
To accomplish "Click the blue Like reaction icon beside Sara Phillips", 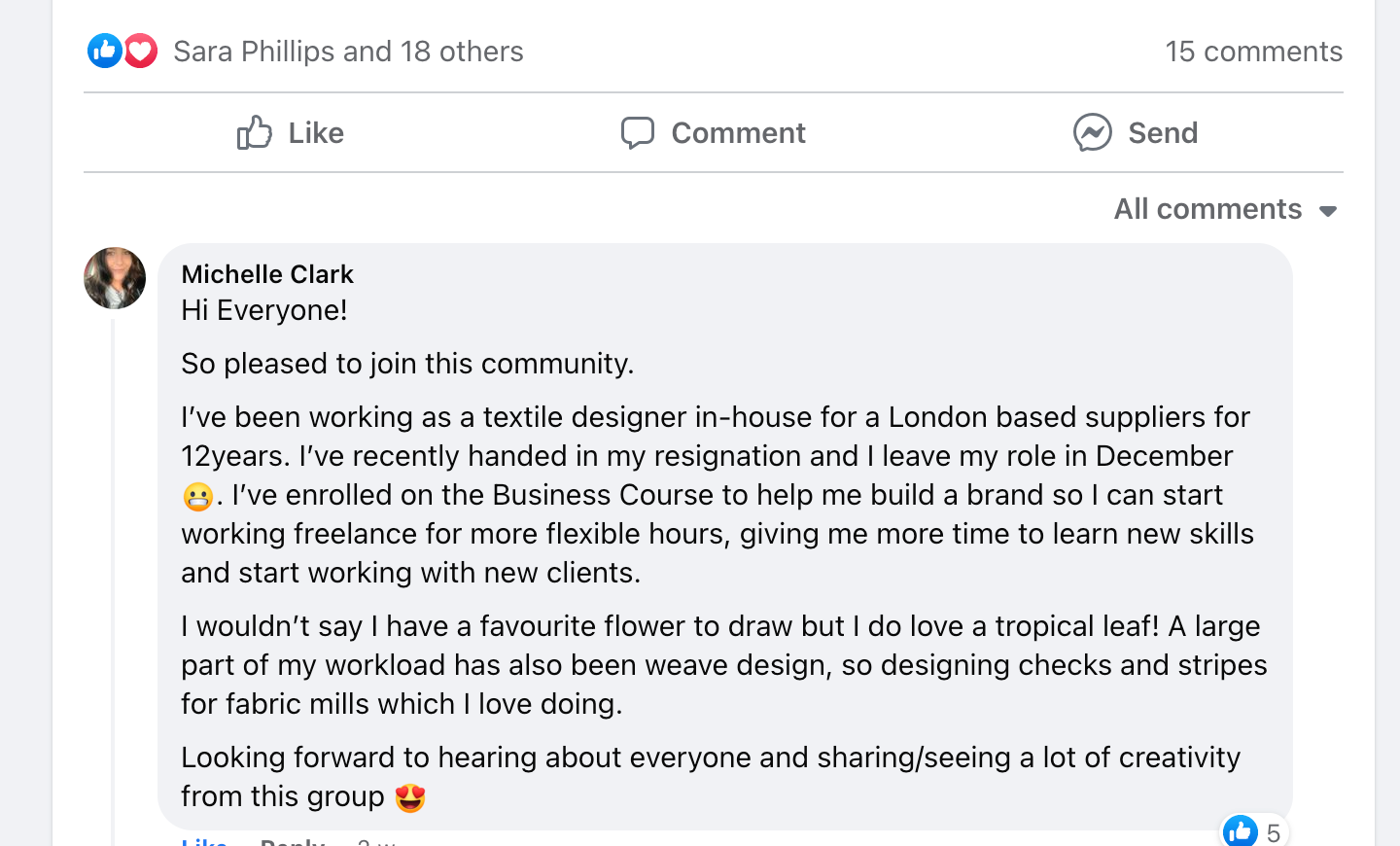I will click(104, 51).
